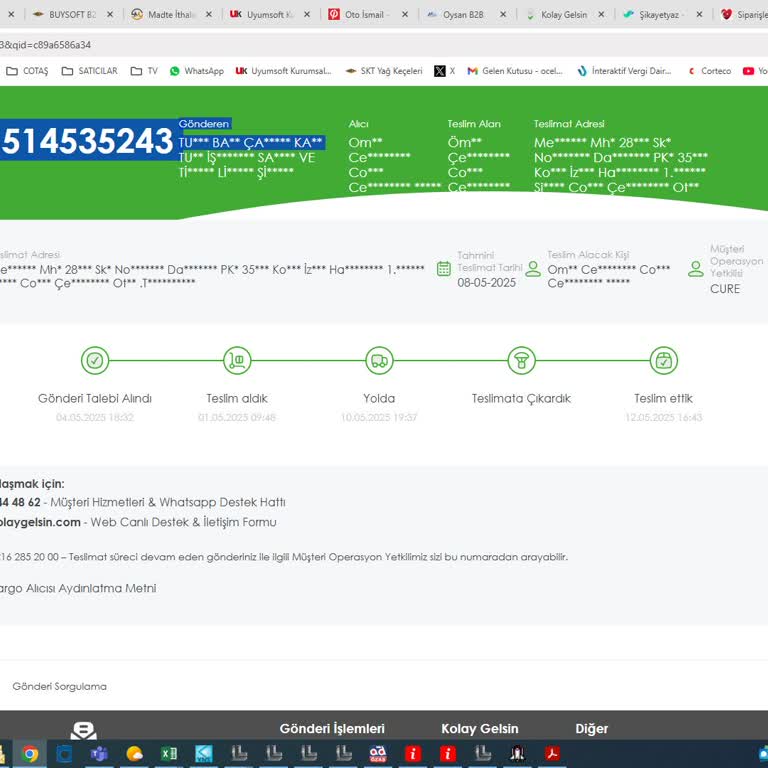Open the Gelen Kutusu Gmail bookmark
This screenshot has height=768, width=768.
[515, 71]
